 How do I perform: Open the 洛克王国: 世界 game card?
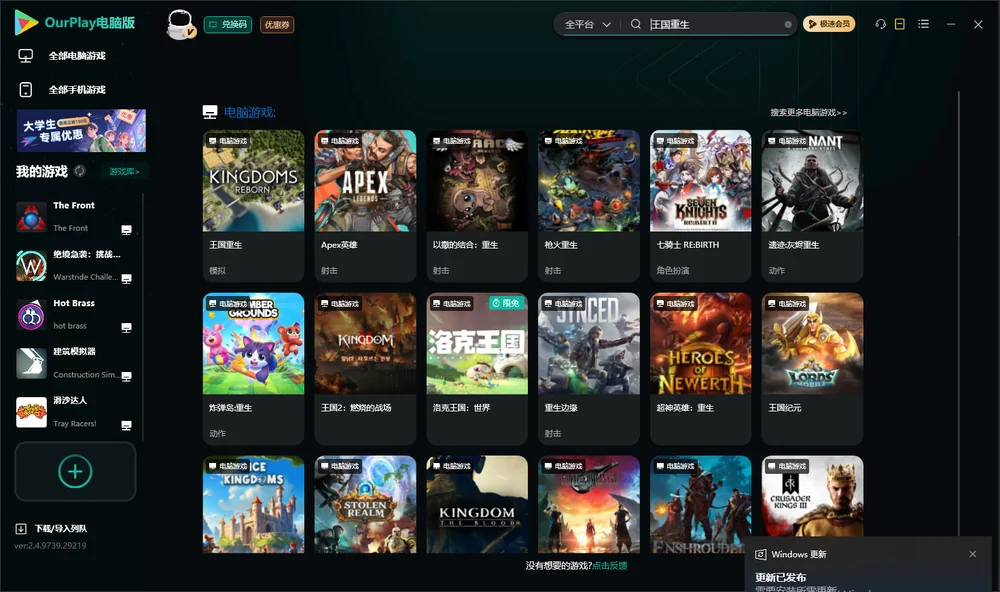(x=477, y=368)
